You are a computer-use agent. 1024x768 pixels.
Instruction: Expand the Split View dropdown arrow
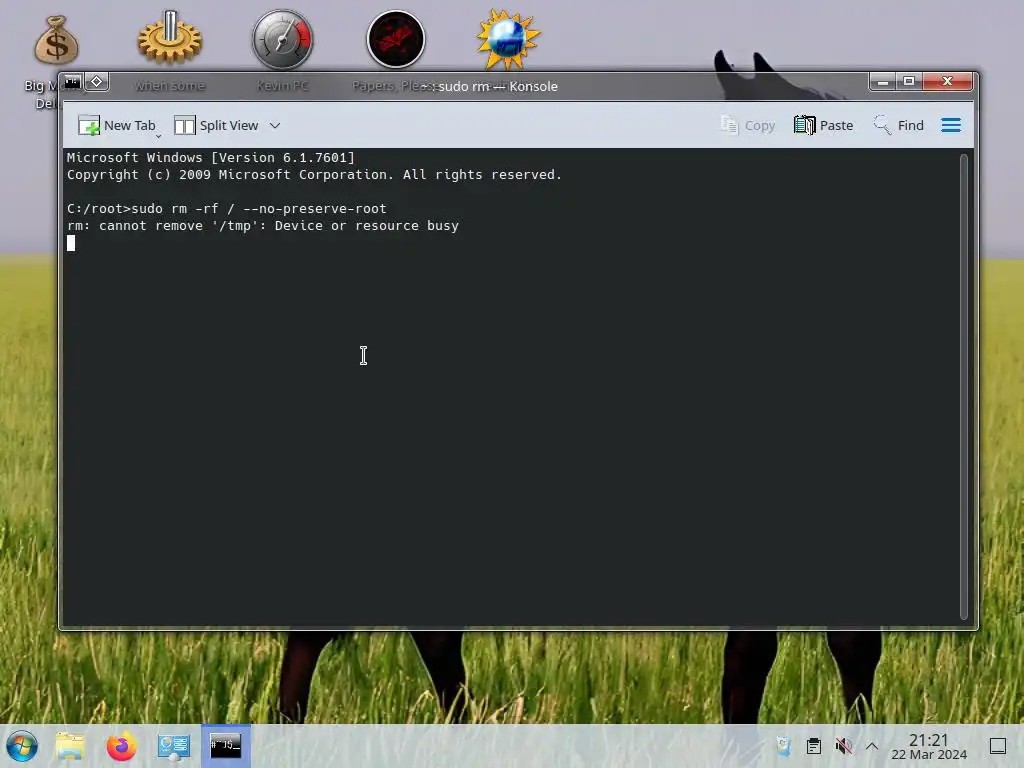click(x=275, y=125)
